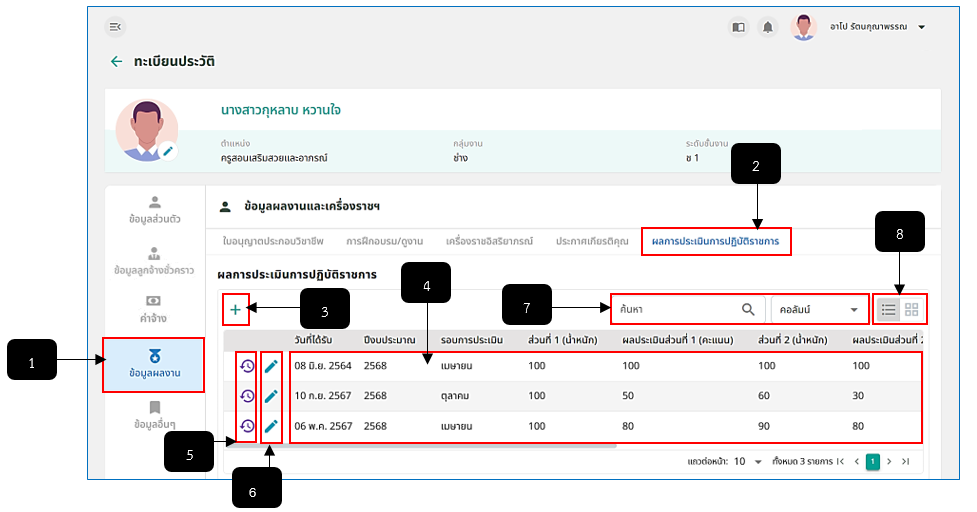Open ข้อมูลส่วนตัว in the sidebar
The image size is (977, 512).
click(x=155, y=211)
